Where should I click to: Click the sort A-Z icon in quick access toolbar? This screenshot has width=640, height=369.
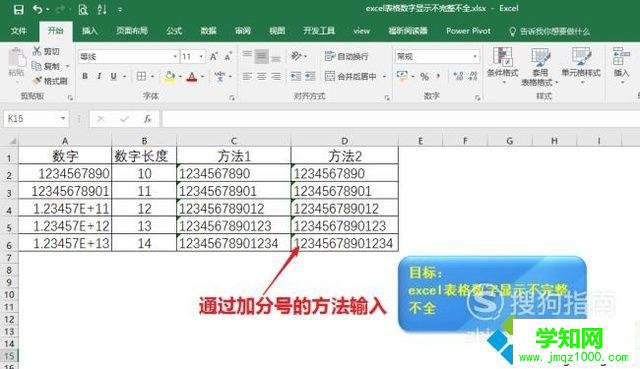click(102, 9)
